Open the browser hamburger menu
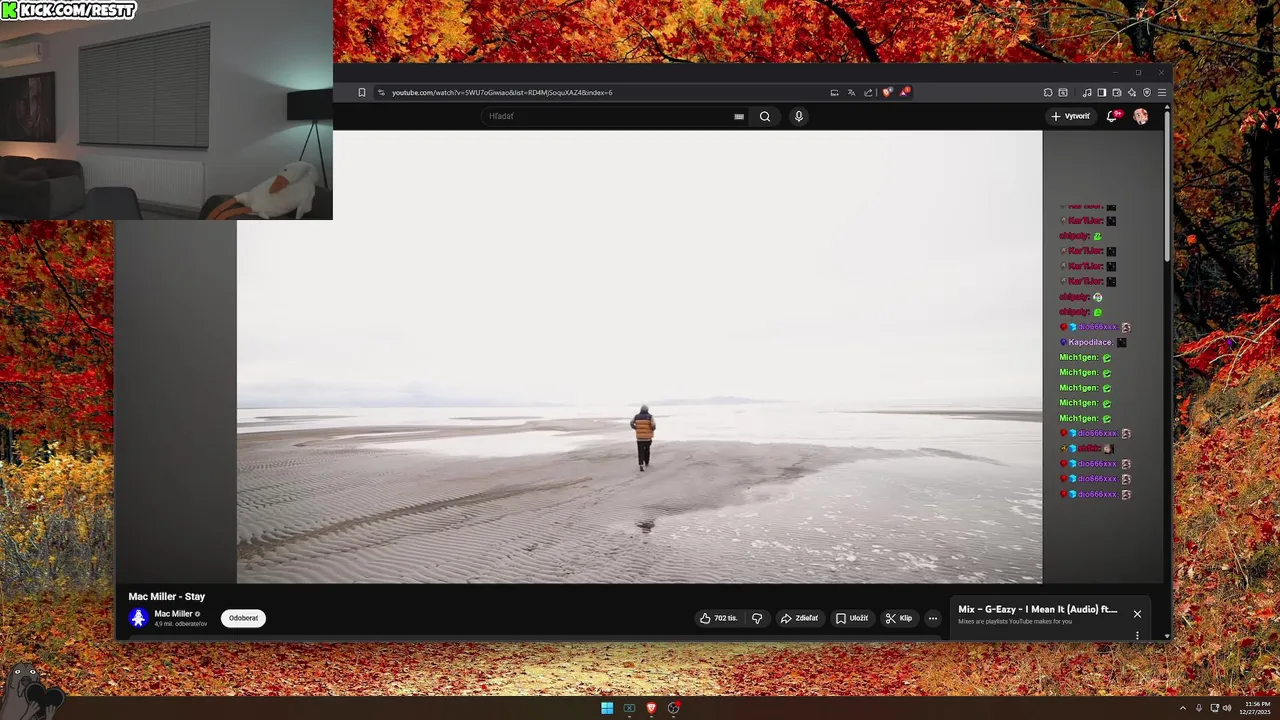Screen dimensions: 1280x720 1162,92
